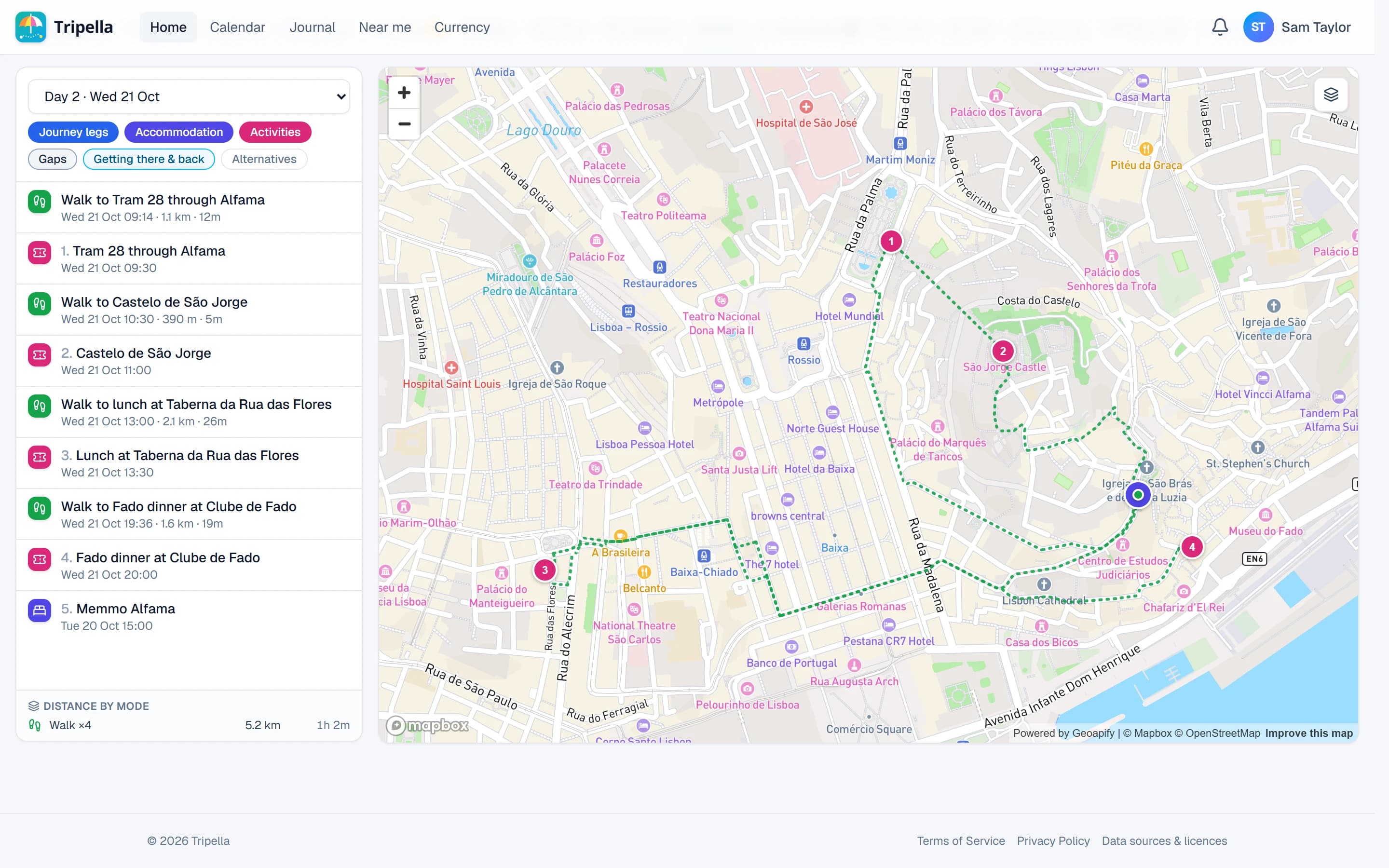Click the Improve this map link

point(1308,733)
